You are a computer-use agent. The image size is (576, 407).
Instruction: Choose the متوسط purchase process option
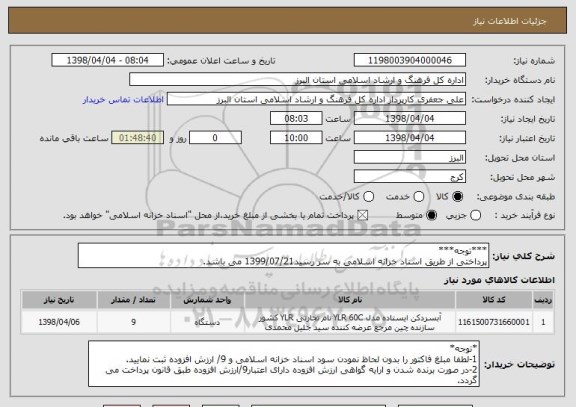432,216
